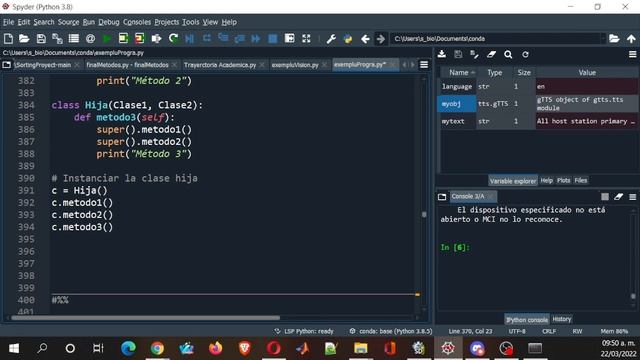Import data into the Variable explorer
Viewport: 640px width, 360px height.
pos(442,54)
